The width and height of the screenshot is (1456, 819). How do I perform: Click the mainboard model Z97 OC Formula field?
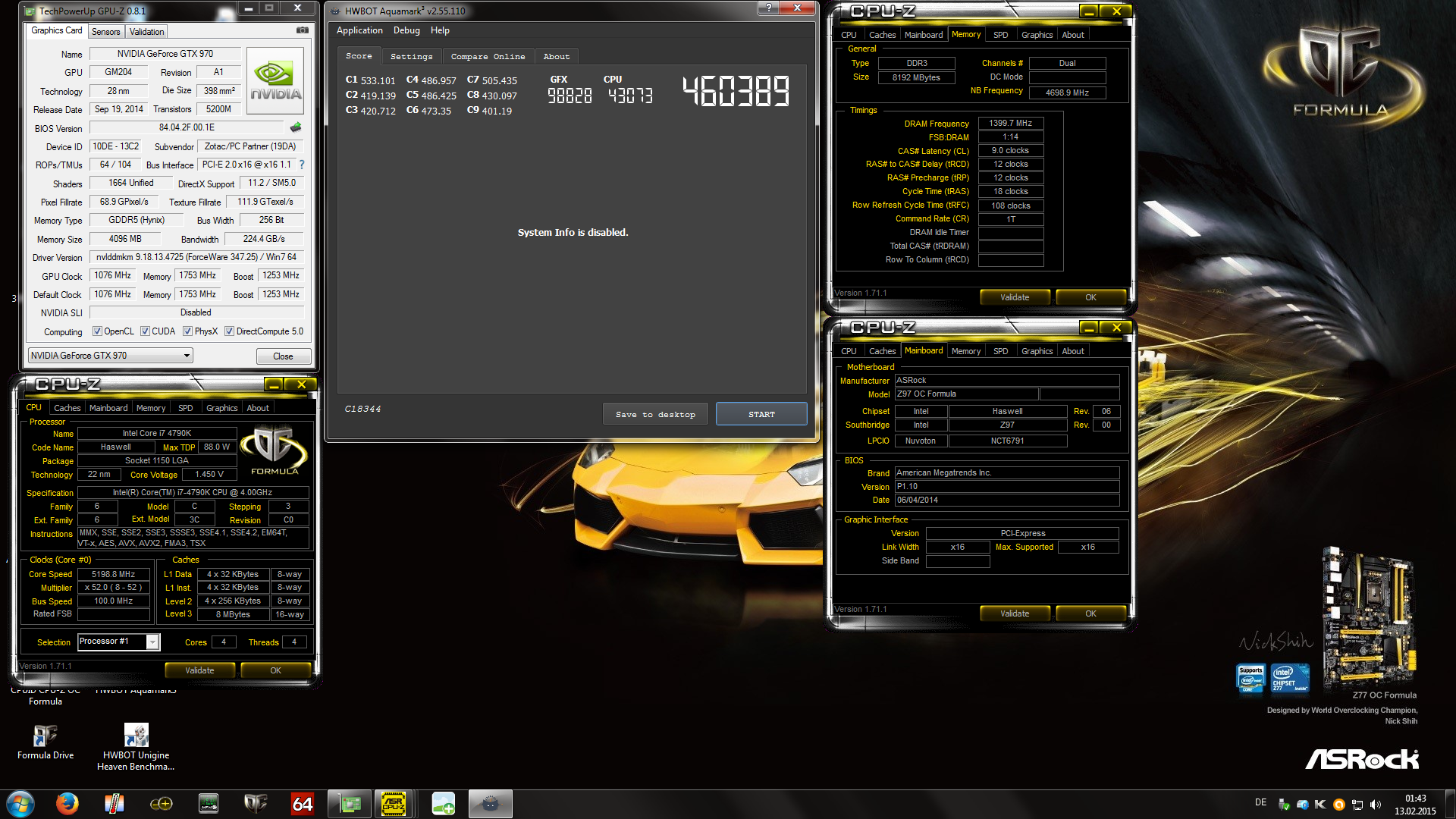coord(966,394)
